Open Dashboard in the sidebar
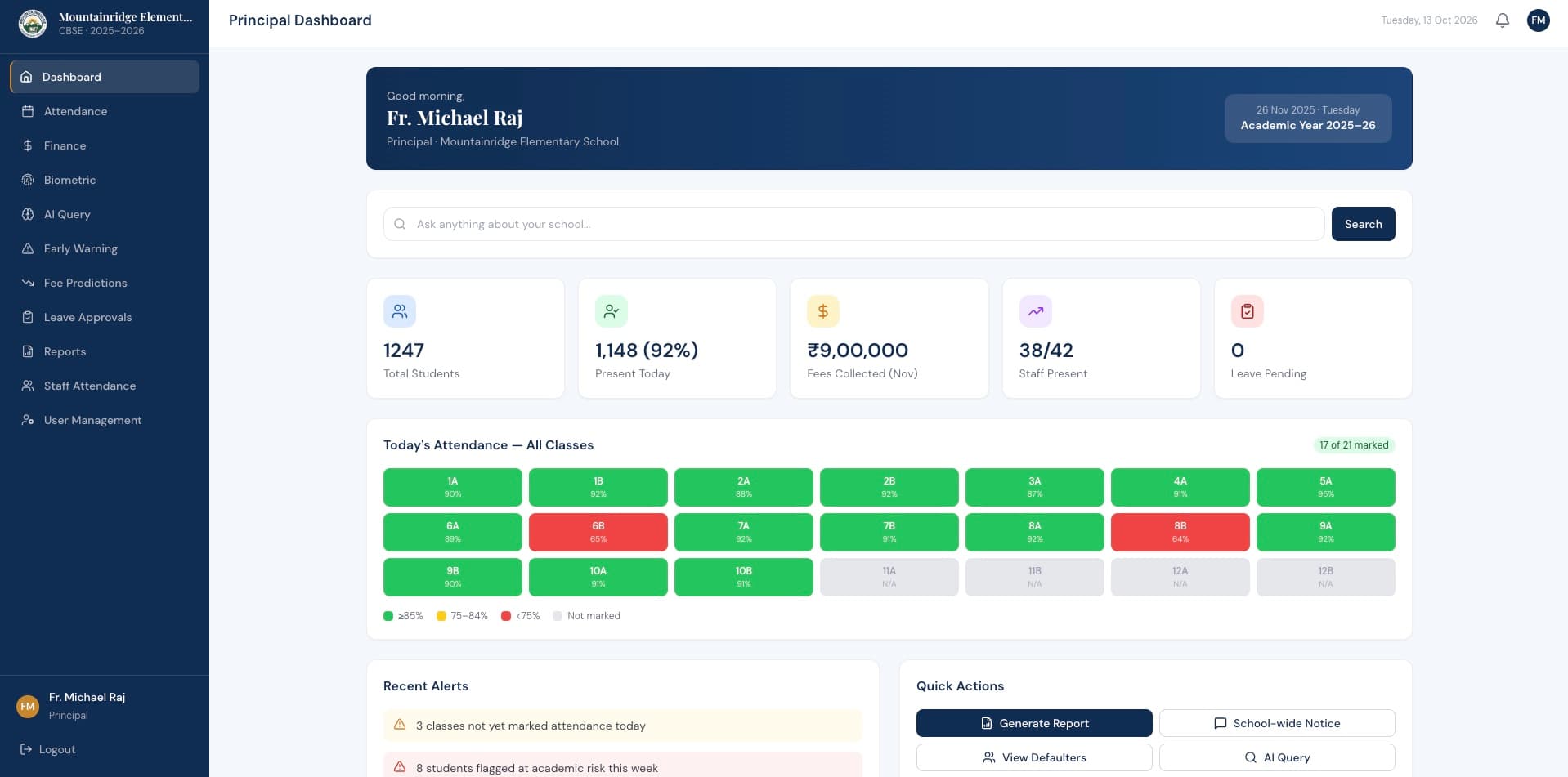The height and width of the screenshot is (777, 1568). (105, 77)
